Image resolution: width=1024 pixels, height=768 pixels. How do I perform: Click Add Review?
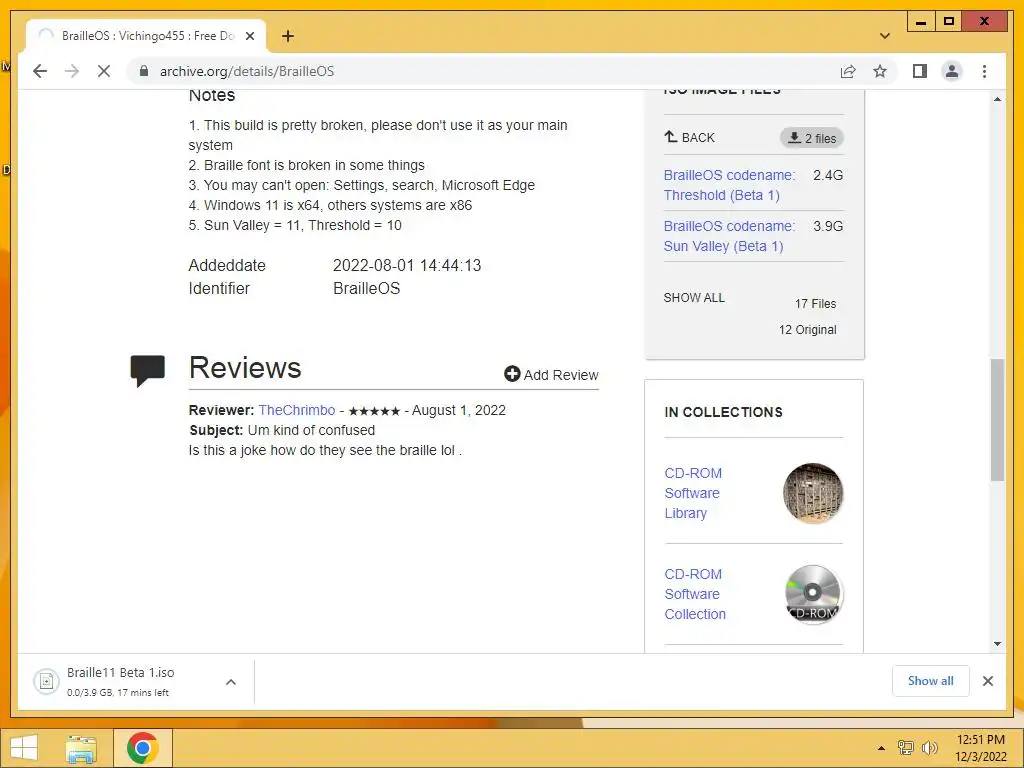[x=551, y=374]
